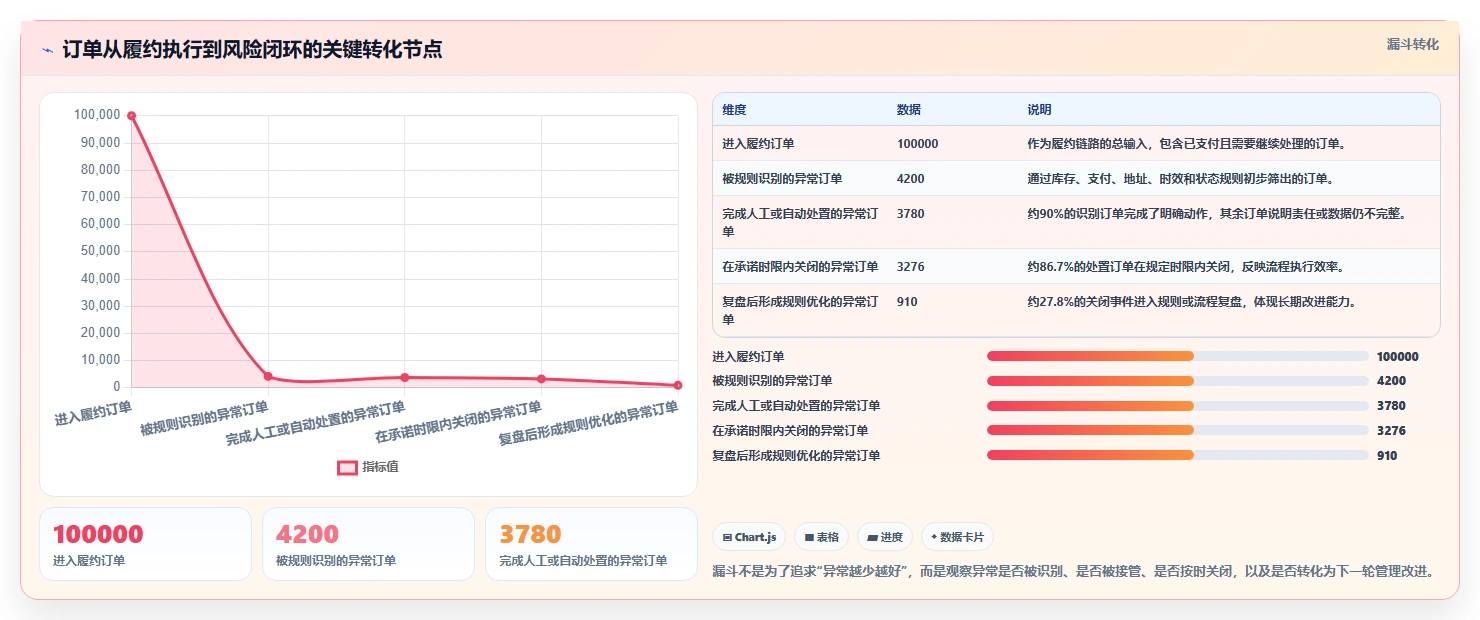Click progress bar for 完成人工或自动处置的异常订单

point(1177,406)
